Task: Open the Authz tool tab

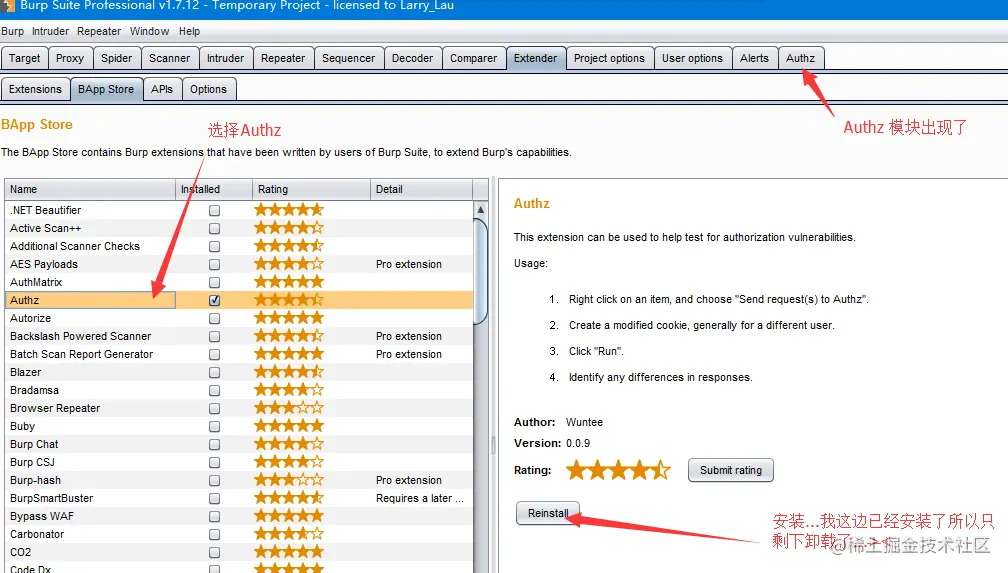Action: click(800, 58)
